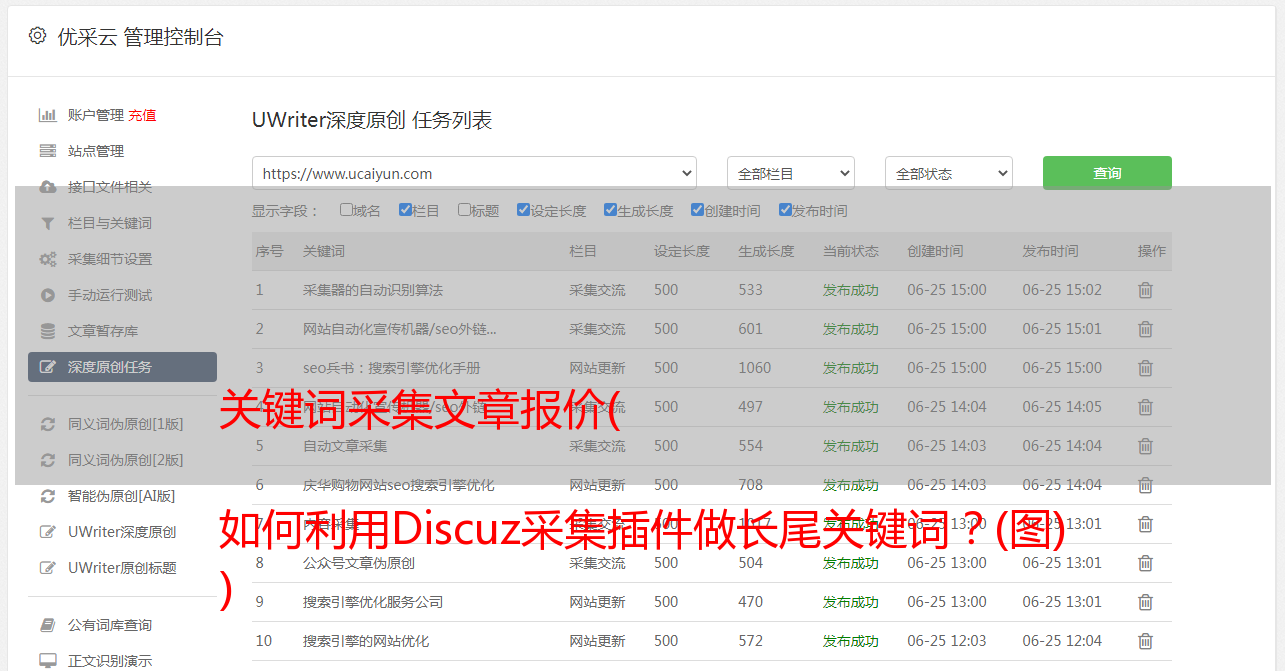
Task: Click the bar chart icon for 账户管理
Action: [47, 115]
